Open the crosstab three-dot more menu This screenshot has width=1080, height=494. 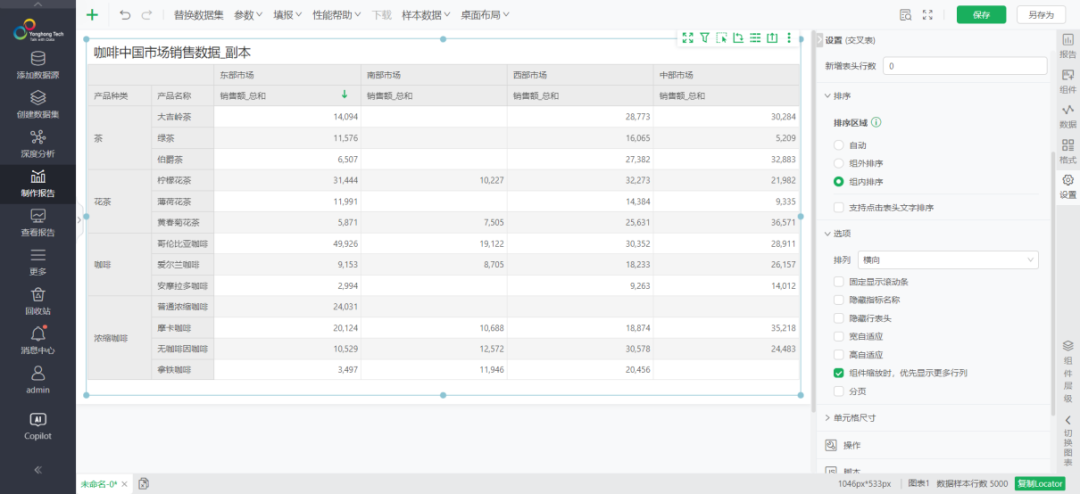click(x=789, y=38)
